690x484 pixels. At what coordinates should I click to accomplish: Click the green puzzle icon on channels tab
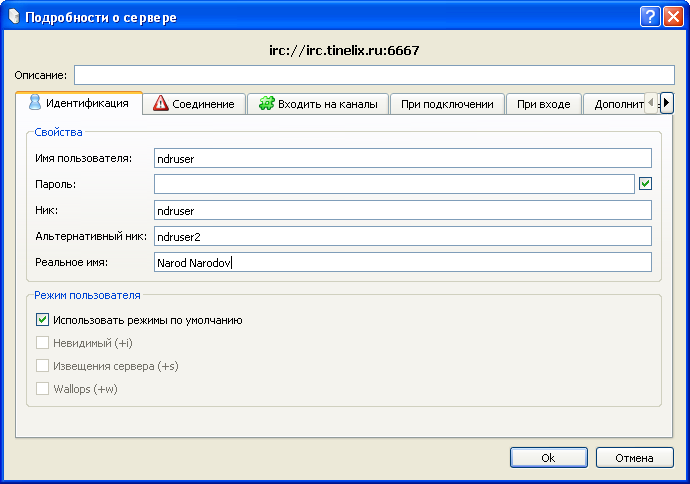point(266,104)
